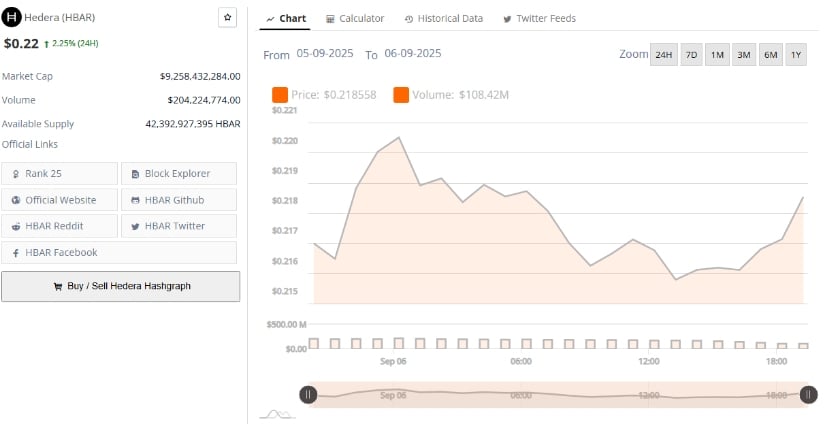Open Block Explorer link
This screenshot has height=424, width=825.
179,174
